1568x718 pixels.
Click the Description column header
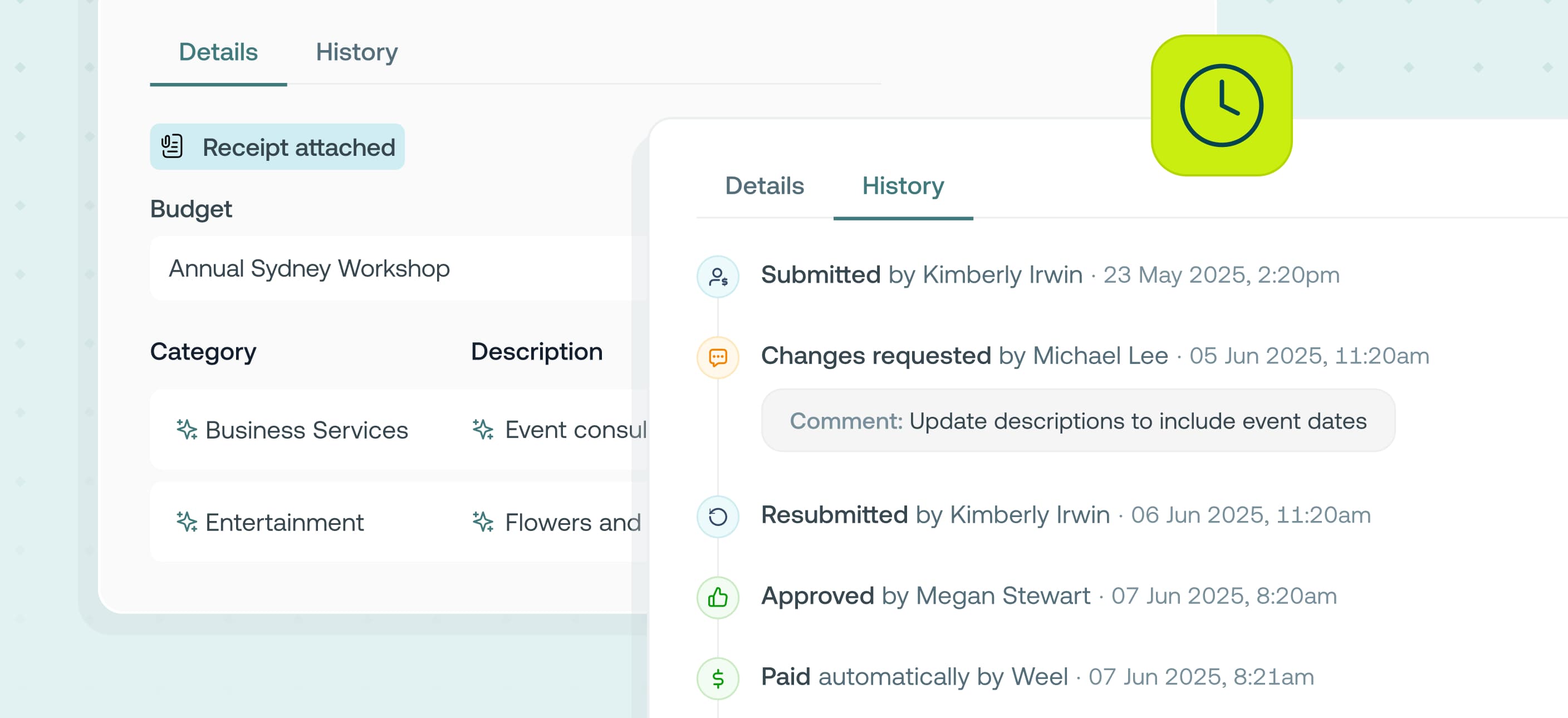537,352
